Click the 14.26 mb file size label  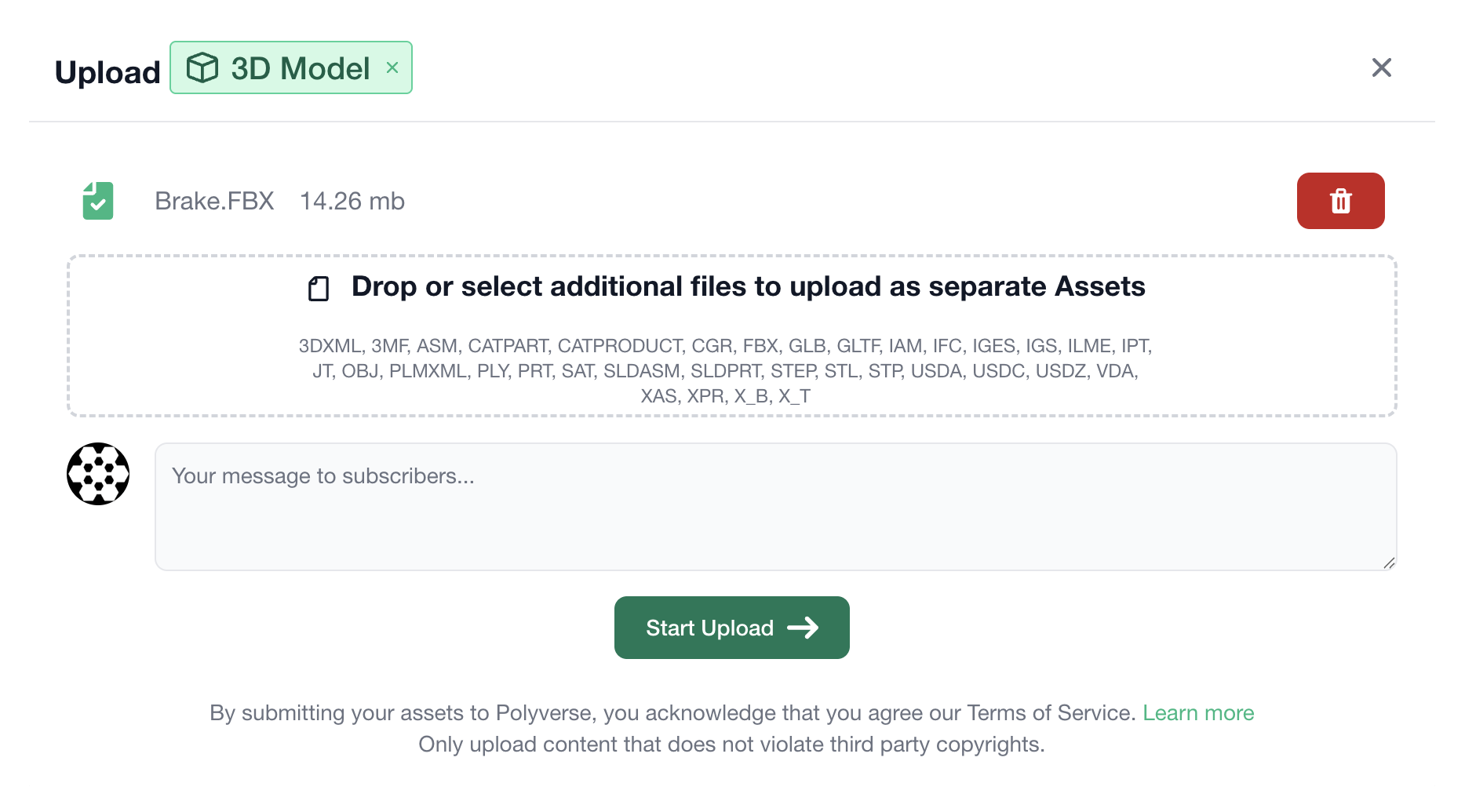(352, 201)
